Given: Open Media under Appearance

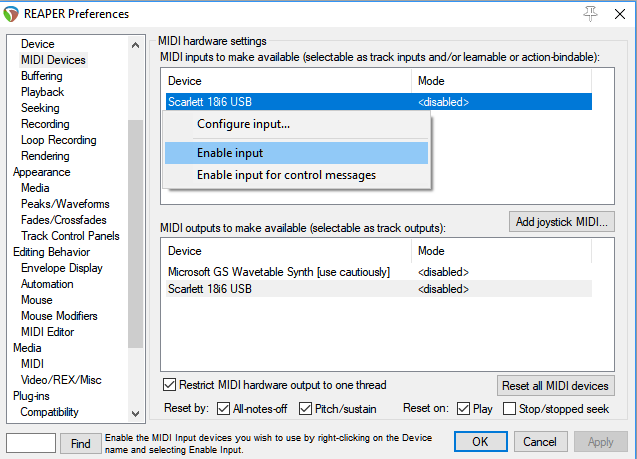Looking at the screenshot, I should click(x=35, y=188).
